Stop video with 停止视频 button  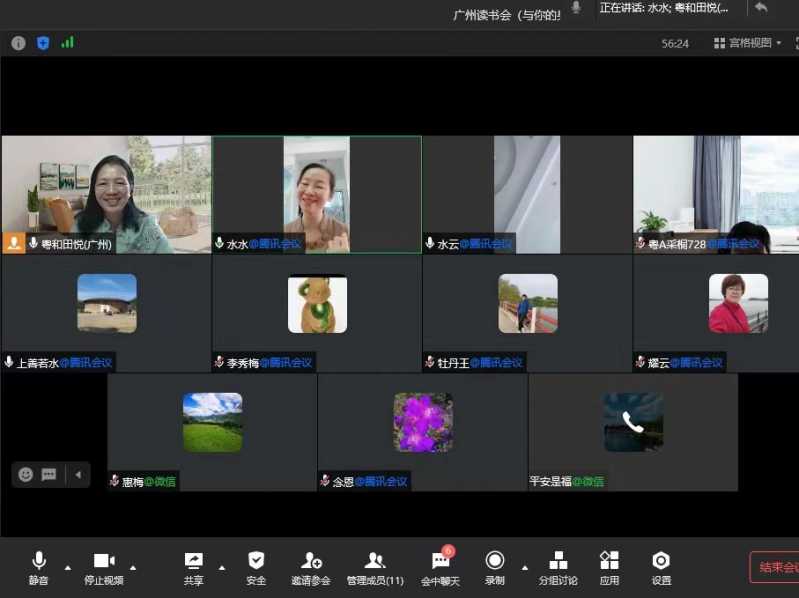point(104,567)
